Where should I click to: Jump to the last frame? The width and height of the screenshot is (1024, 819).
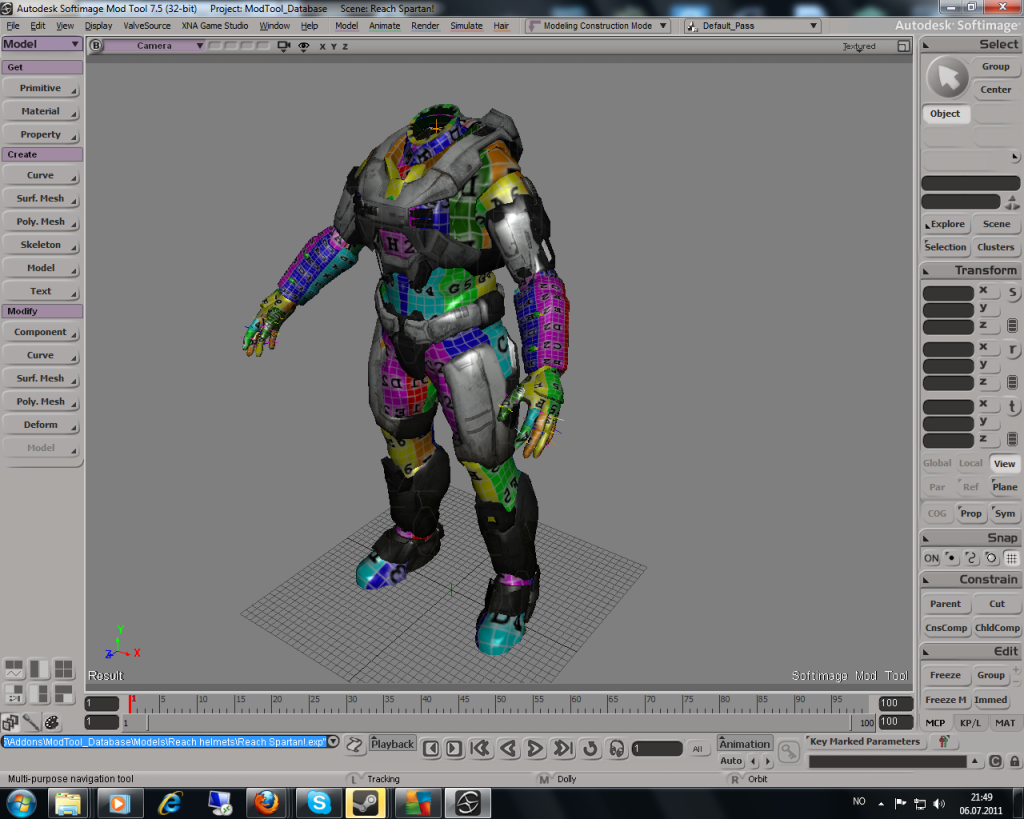563,748
